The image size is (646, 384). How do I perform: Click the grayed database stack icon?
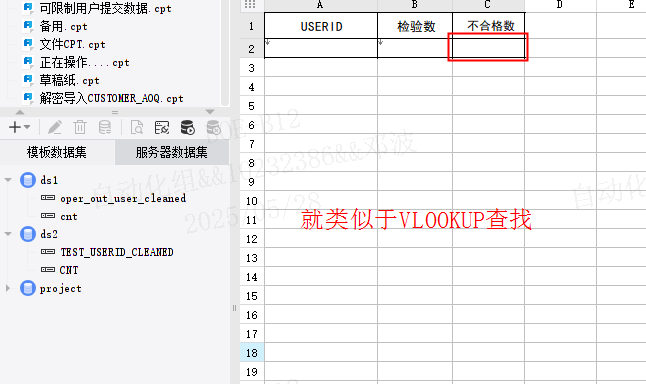pyautogui.click(x=105, y=127)
